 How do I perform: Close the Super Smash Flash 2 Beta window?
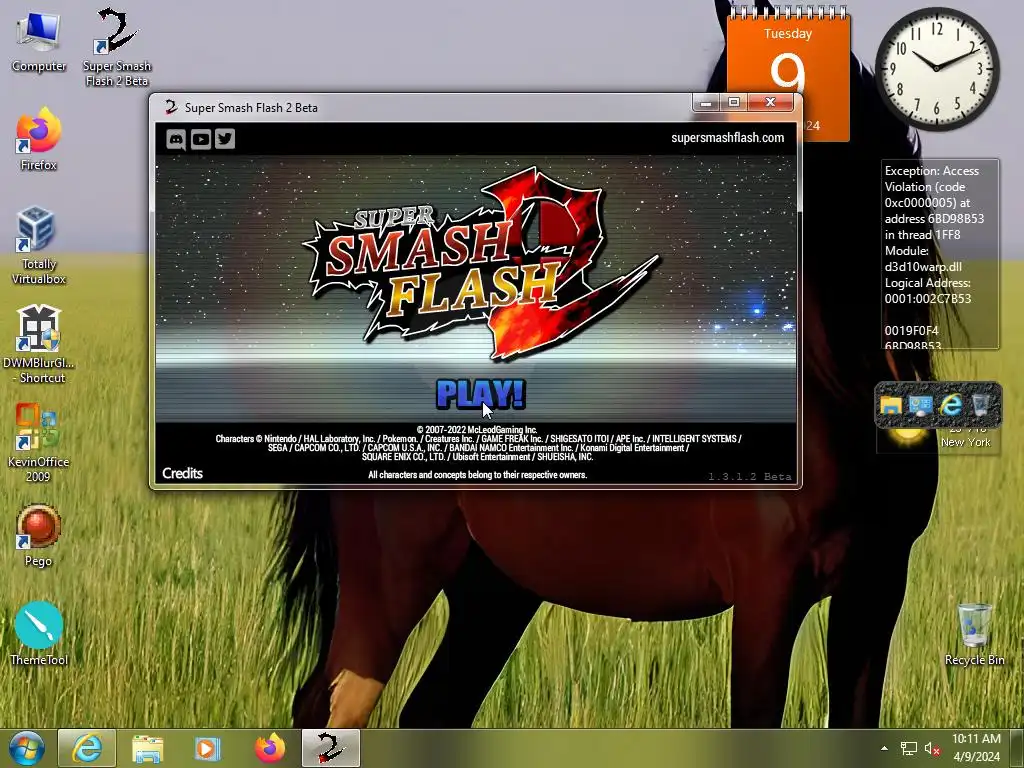coord(771,103)
